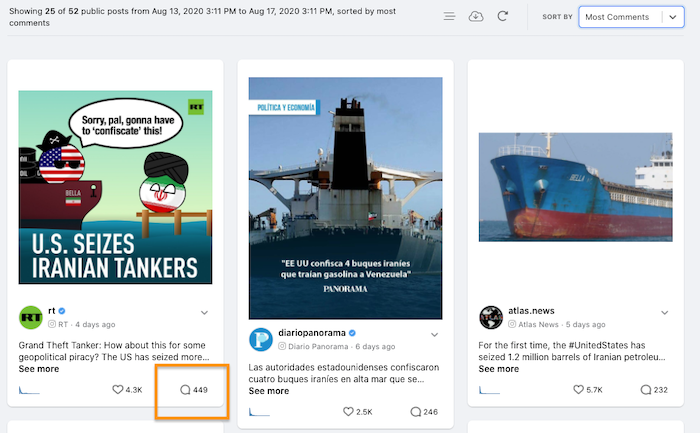The image size is (700, 433).
Task: Open the atlas.news account name link
Action: 531,311
